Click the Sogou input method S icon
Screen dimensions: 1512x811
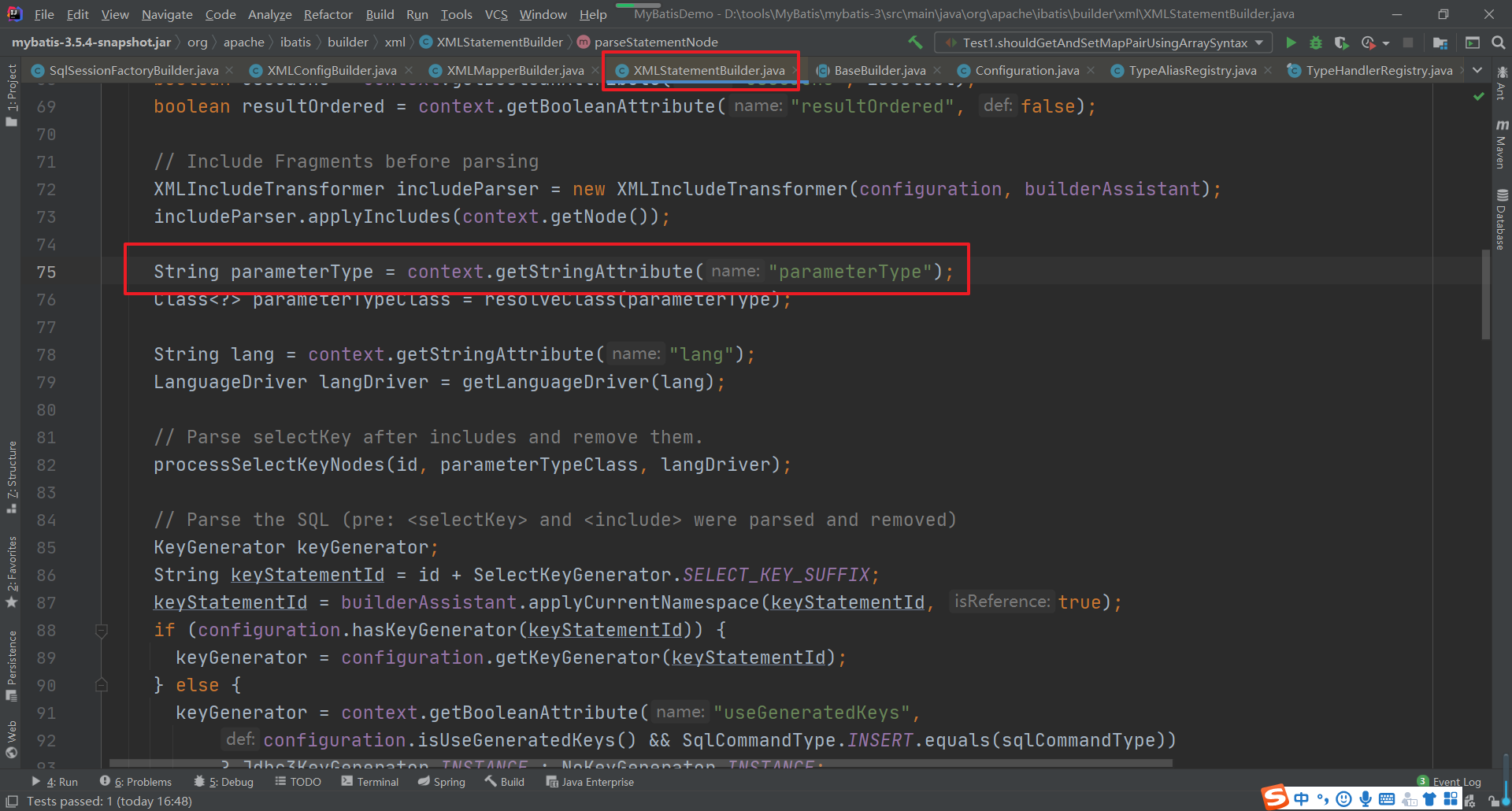click(x=1275, y=798)
